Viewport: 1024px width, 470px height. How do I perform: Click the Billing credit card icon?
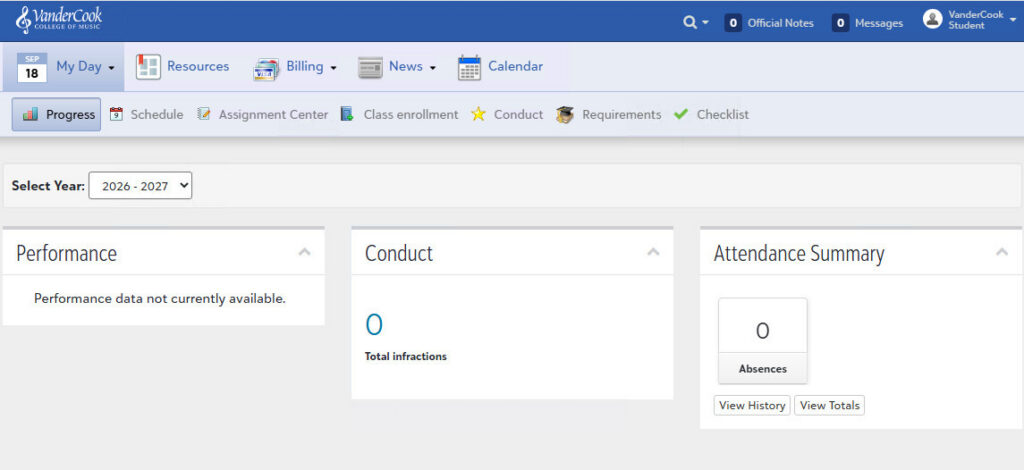266,69
